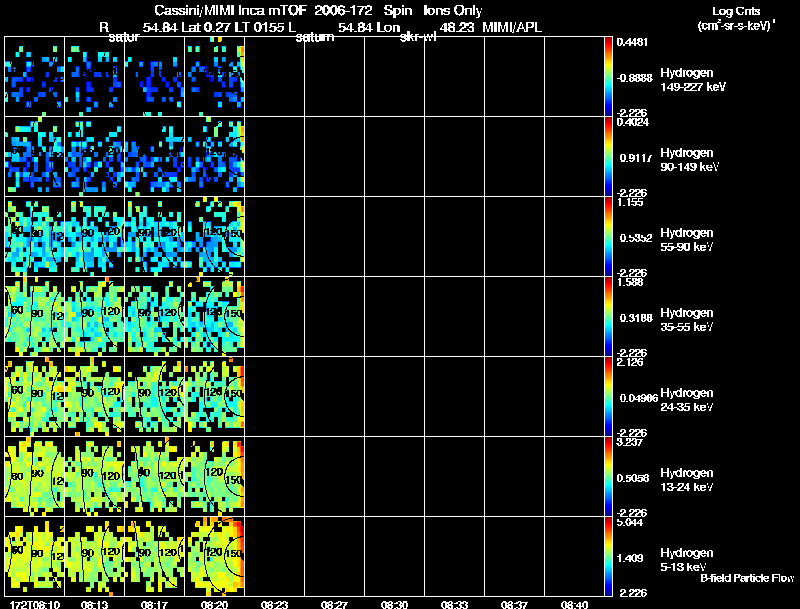Click the Hydrogen 35-55 keV color bar
800x609 pixels.
click(x=609, y=316)
